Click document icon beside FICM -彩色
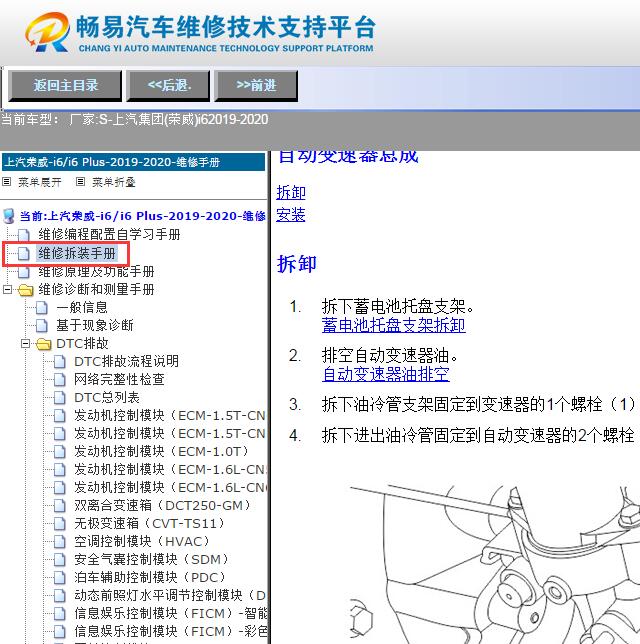640x644 pixels. [60, 632]
